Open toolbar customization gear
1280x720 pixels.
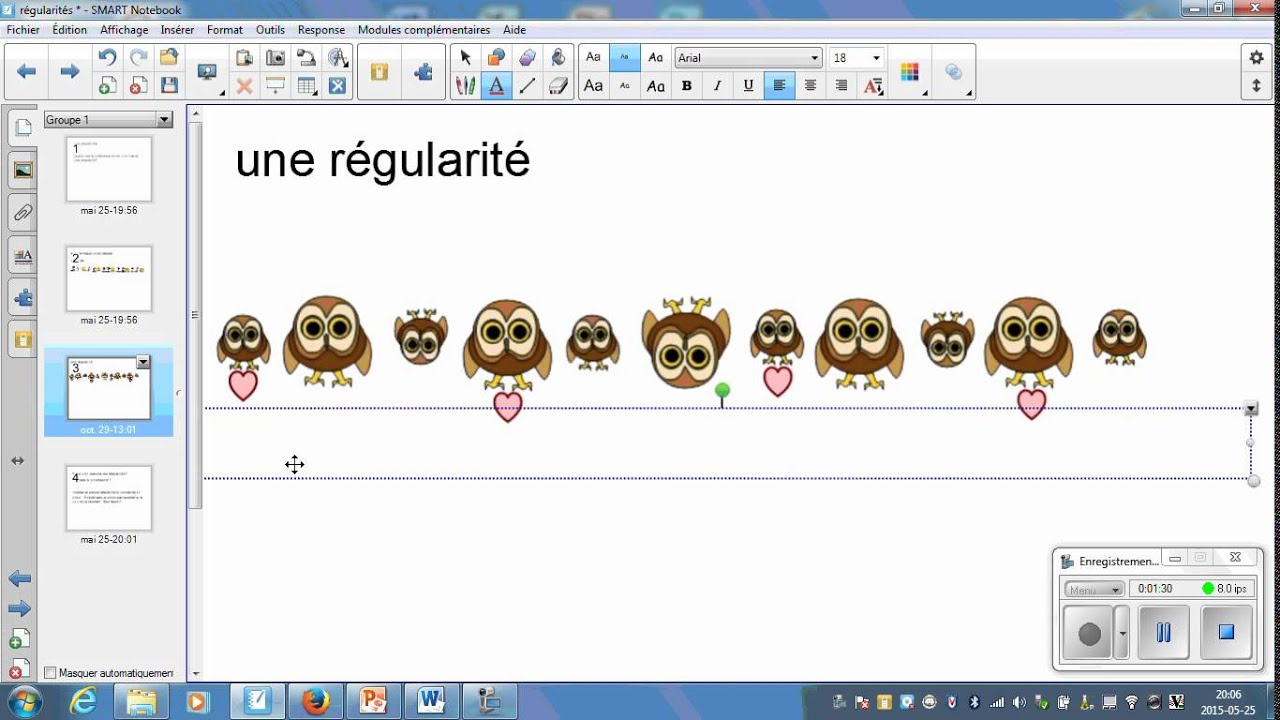pyautogui.click(x=1256, y=57)
